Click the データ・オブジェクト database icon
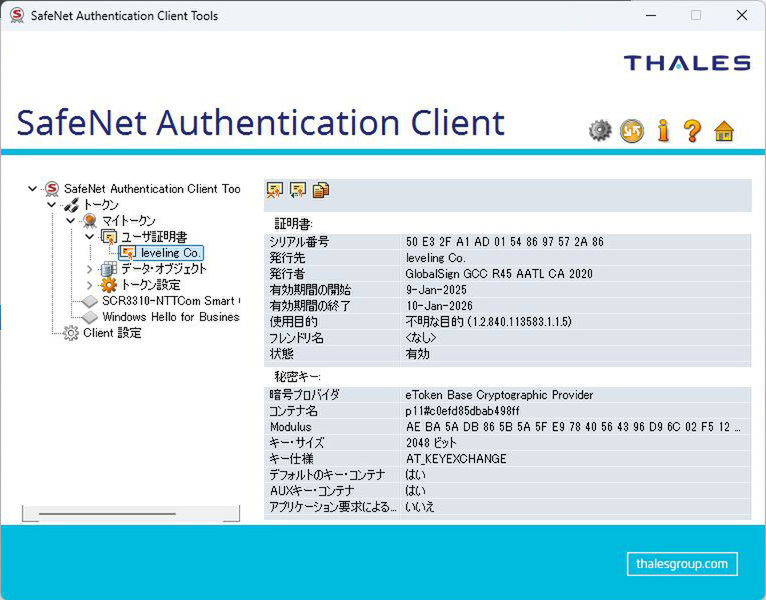The height and width of the screenshot is (600, 766). (x=109, y=269)
